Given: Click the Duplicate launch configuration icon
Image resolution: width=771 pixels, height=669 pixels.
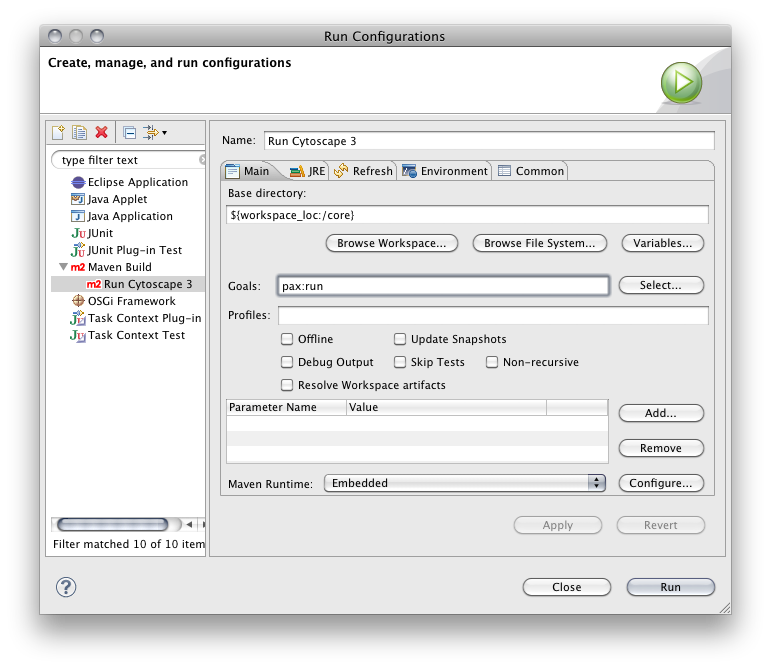Looking at the screenshot, I should pyautogui.click(x=79, y=132).
